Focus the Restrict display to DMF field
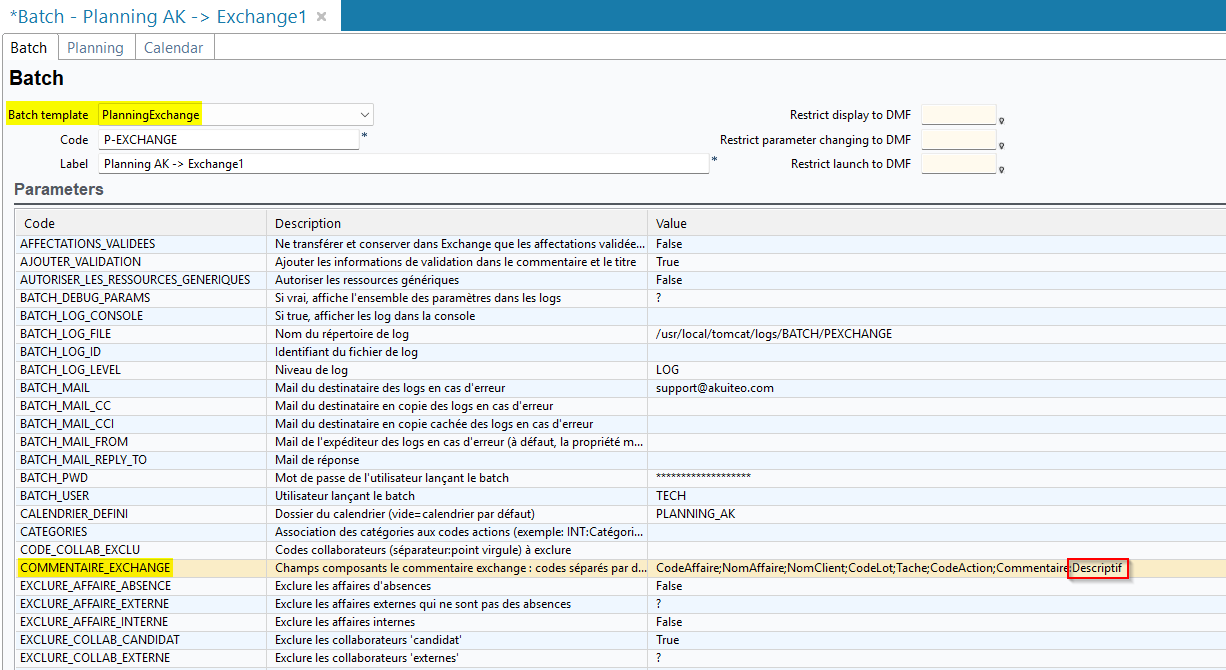1226x670 pixels. (958, 115)
